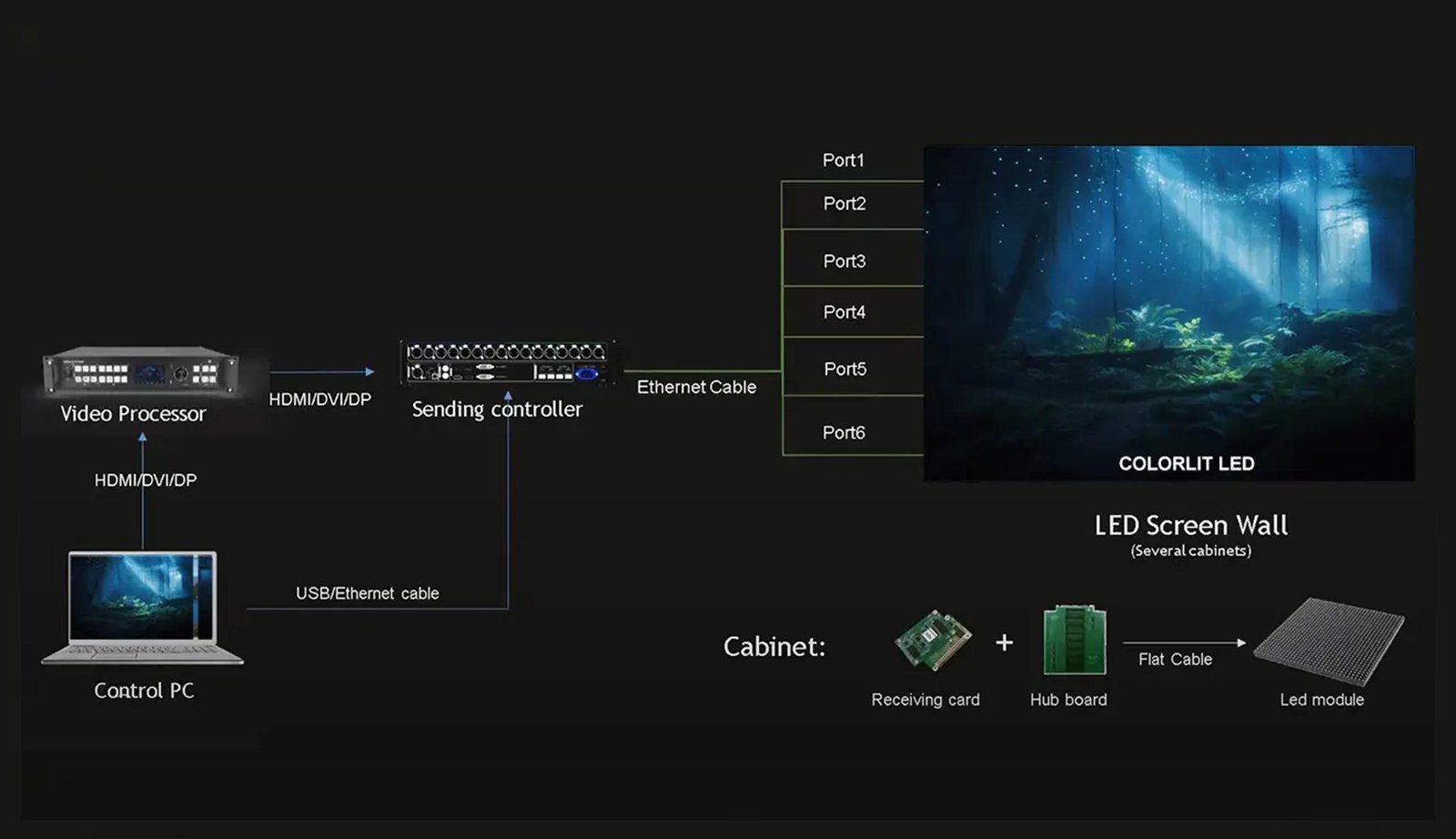The width and height of the screenshot is (1456, 839).
Task: Select the Port5 label
Action: 844,369
